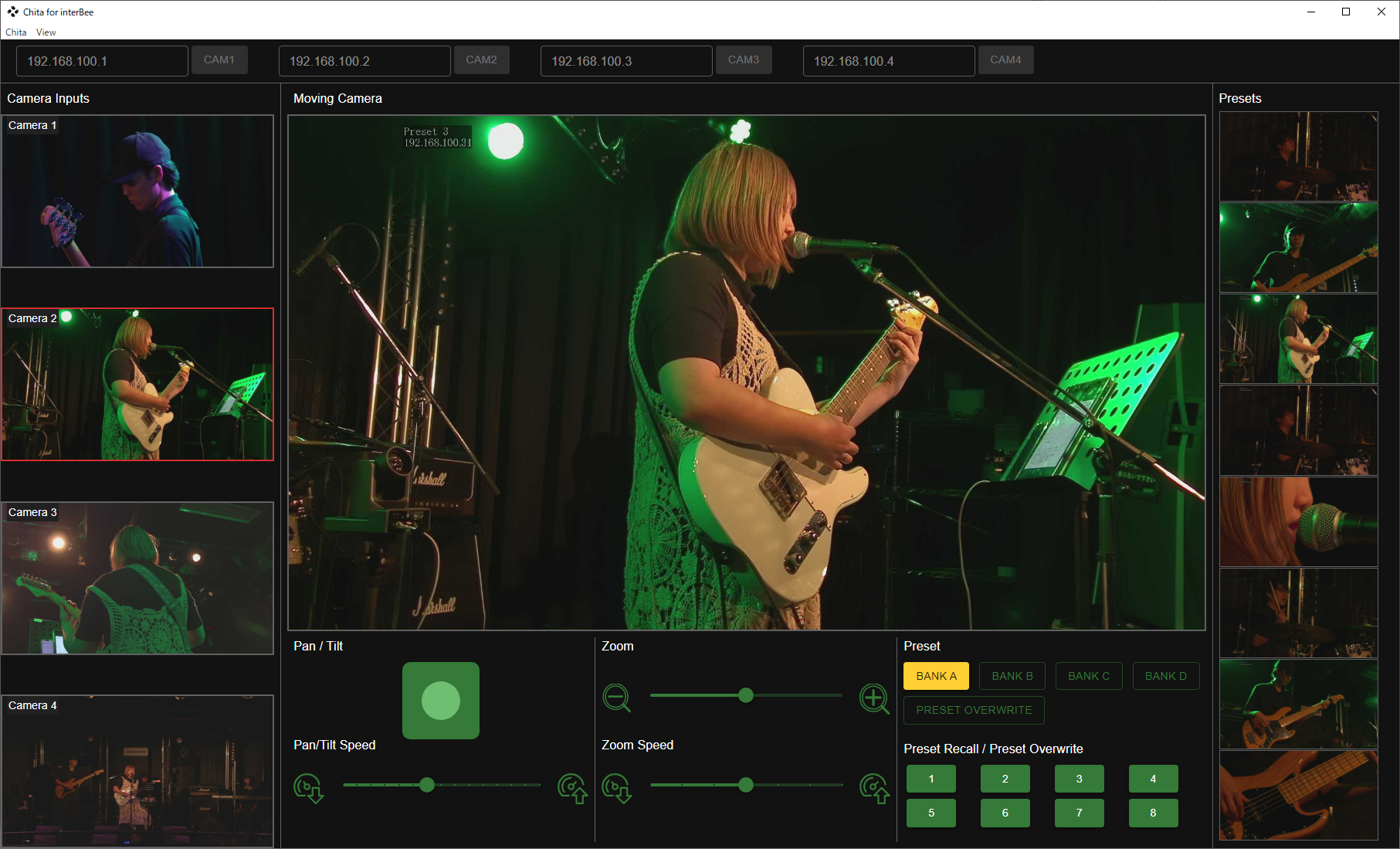Click the Pan/Tilt speed increase icon
Screen dimensions: 1400x849
[572, 788]
